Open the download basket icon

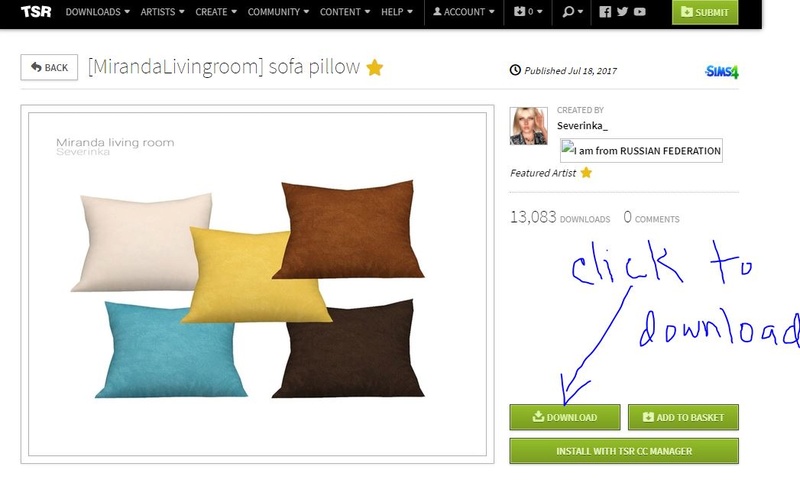pos(528,12)
